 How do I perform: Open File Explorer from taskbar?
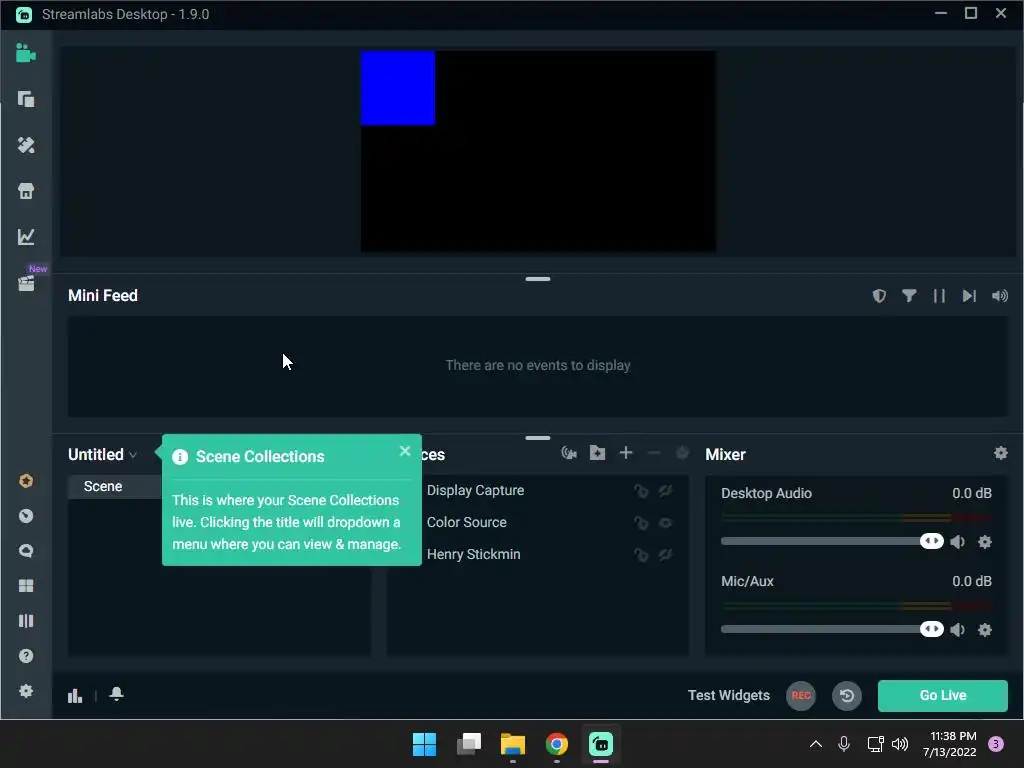[513, 744]
